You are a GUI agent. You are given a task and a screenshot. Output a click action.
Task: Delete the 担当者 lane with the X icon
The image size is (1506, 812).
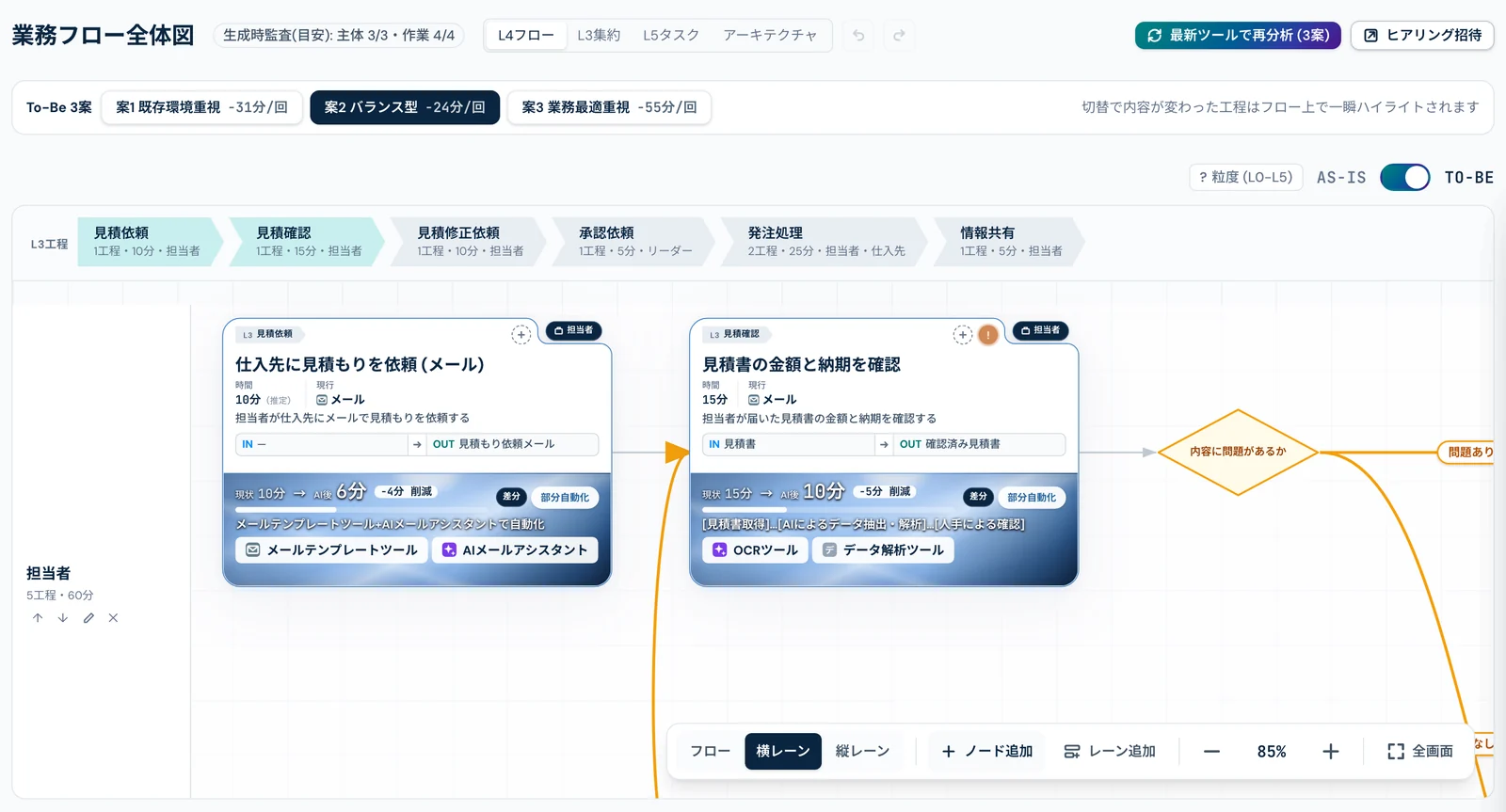(x=113, y=618)
